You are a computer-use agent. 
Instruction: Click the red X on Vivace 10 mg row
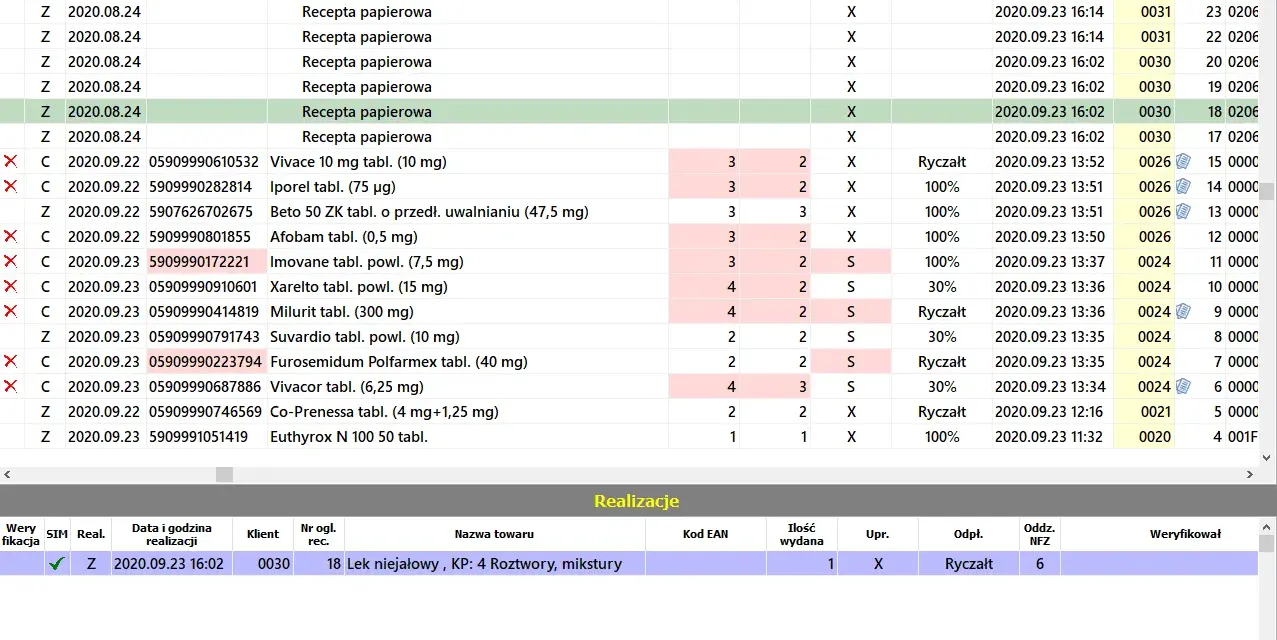click(x=11, y=161)
